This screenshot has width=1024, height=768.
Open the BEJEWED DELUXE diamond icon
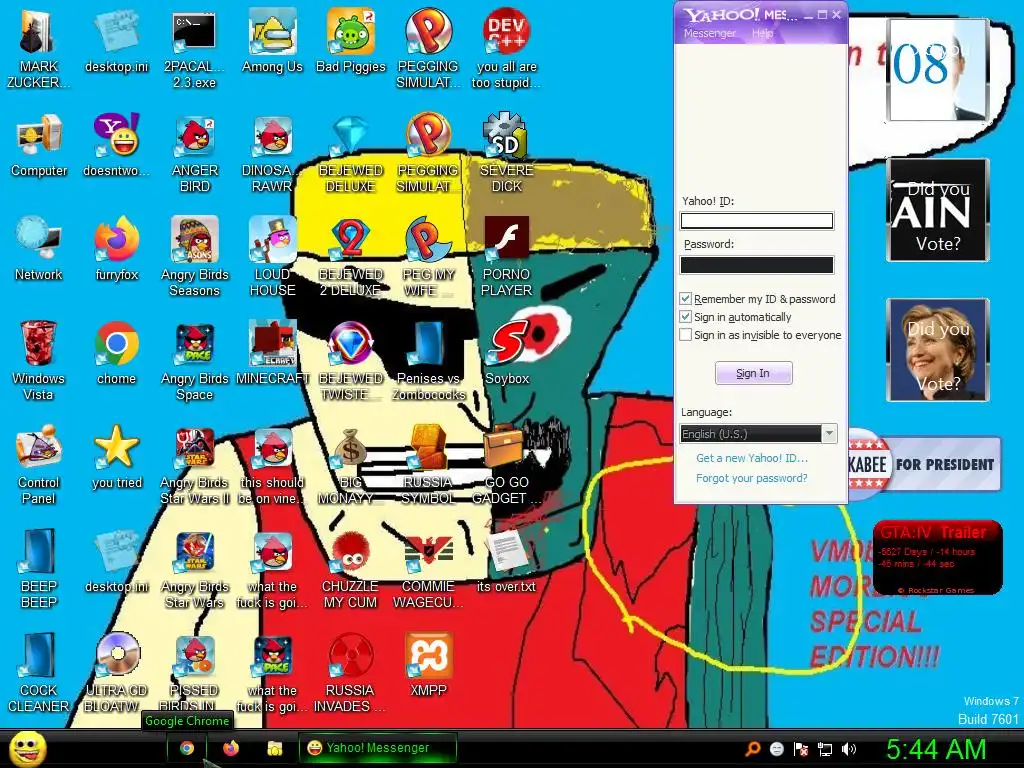(351, 153)
